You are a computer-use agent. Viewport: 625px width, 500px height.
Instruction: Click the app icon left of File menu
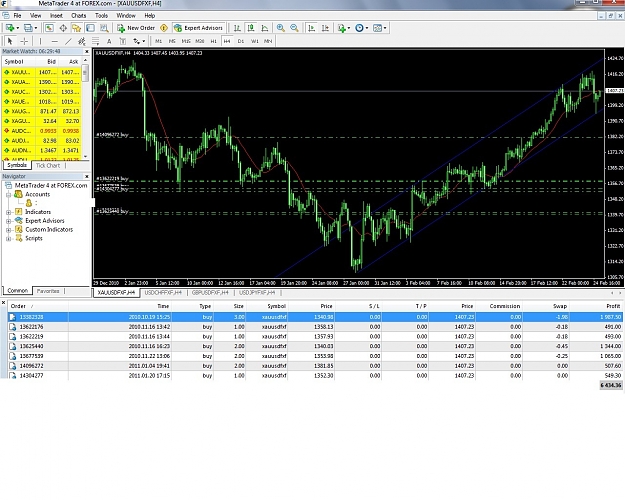tap(5, 15)
